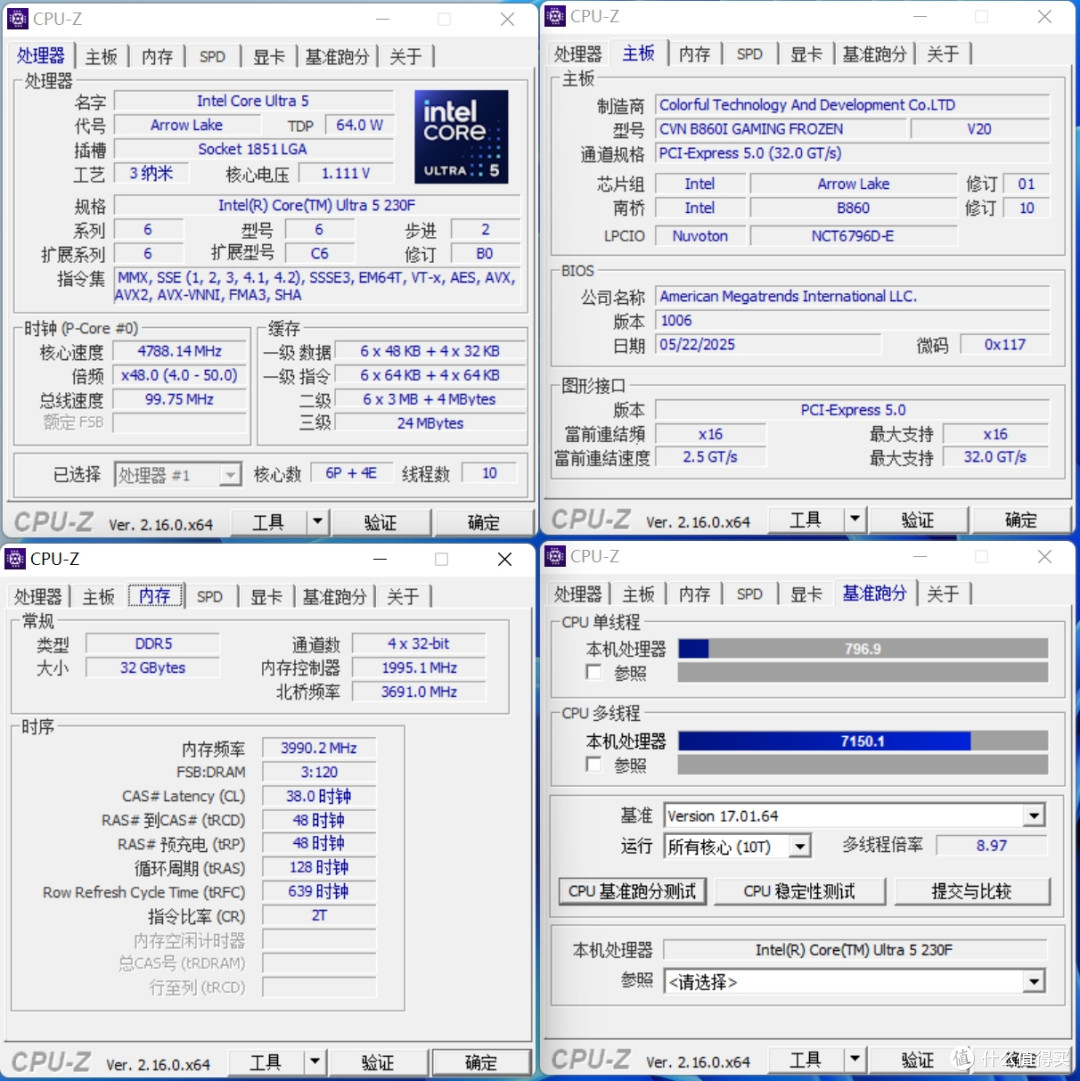The image size is (1080, 1081).
Task: Click Socket 1851 LGA field
Action: pyautogui.click(x=254, y=149)
